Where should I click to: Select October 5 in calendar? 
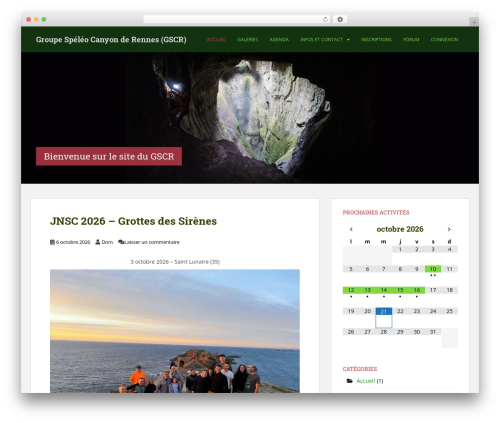click(351, 269)
